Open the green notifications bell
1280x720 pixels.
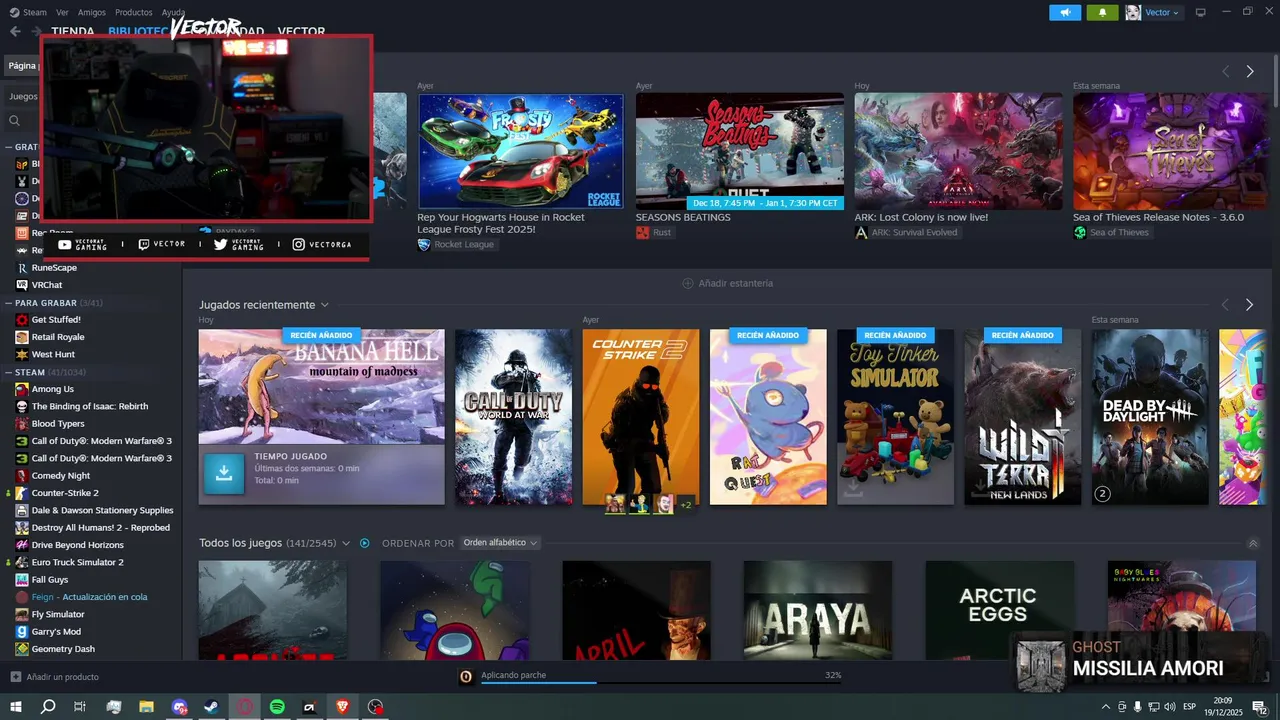1102,12
